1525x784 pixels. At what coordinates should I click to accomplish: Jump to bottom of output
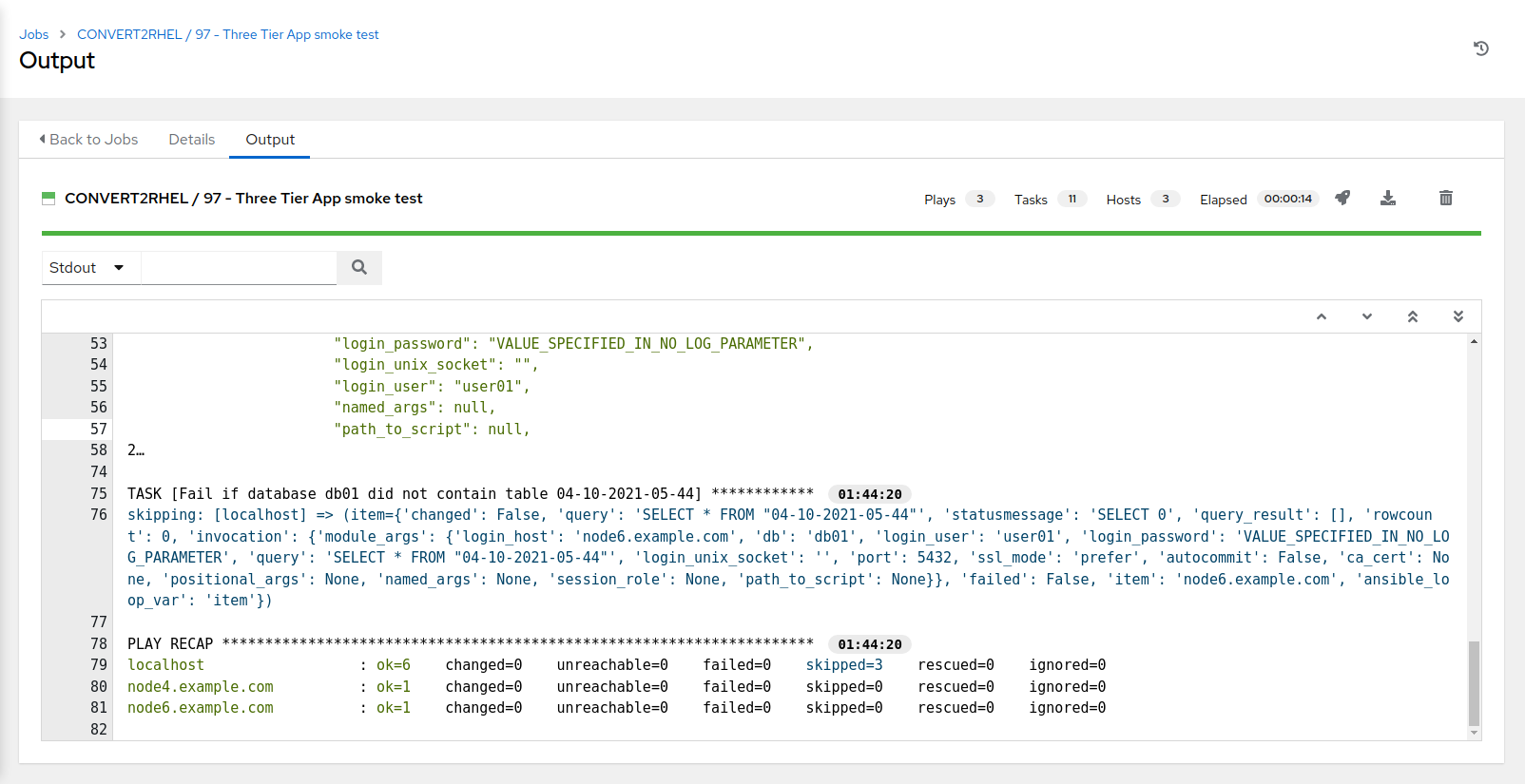pyautogui.click(x=1458, y=316)
